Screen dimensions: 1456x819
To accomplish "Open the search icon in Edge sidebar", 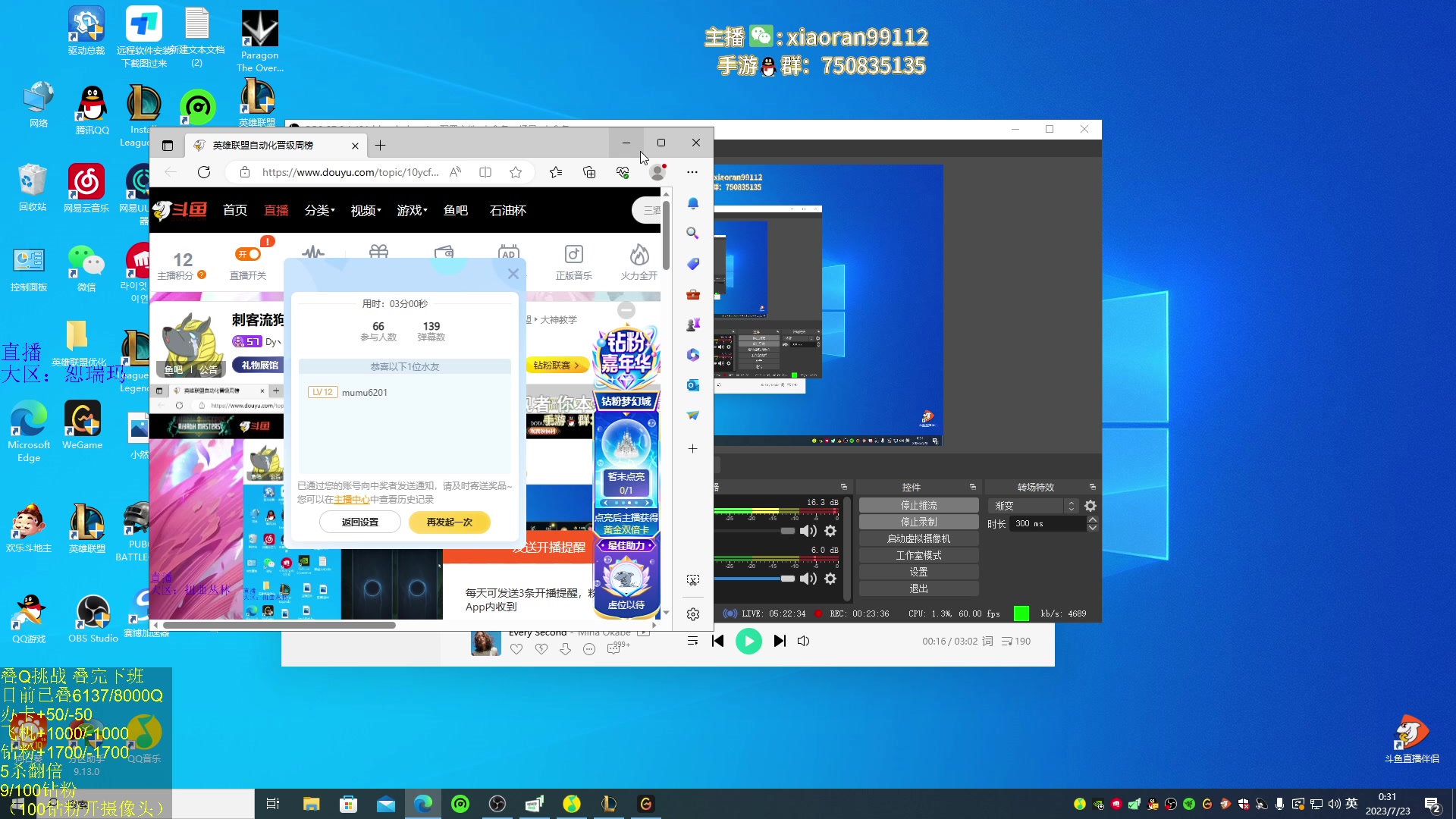I will coord(692,234).
